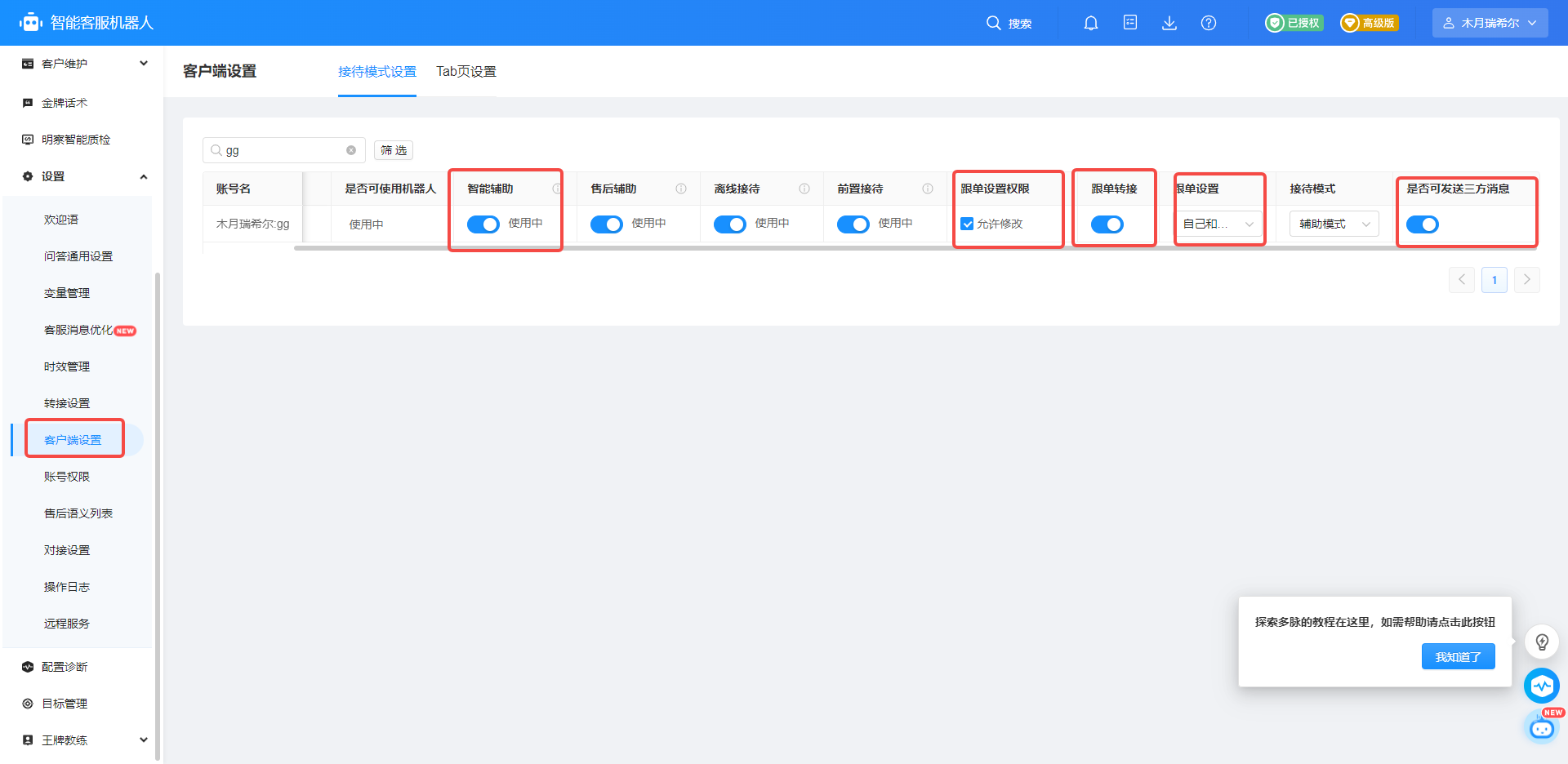
Task: Open 远程服务 menu item
Action: click(67, 624)
